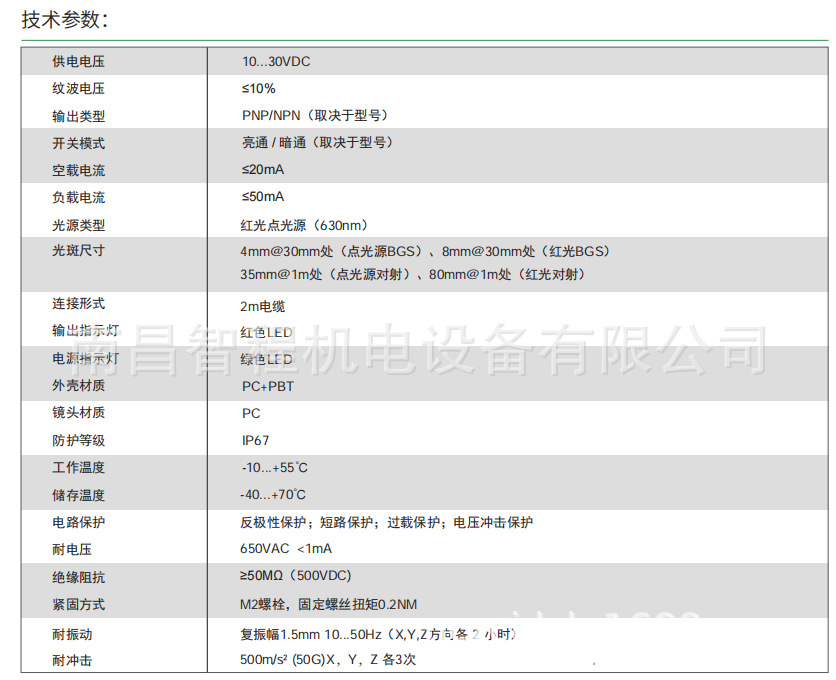Click the value ≥50MΩ (500VDC)
This screenshot has width=836, height=680.
[x=295, y=576]
